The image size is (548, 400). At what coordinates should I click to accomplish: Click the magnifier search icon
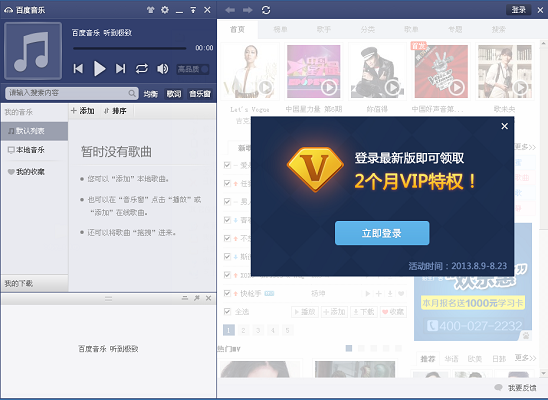tap(132, 93)
